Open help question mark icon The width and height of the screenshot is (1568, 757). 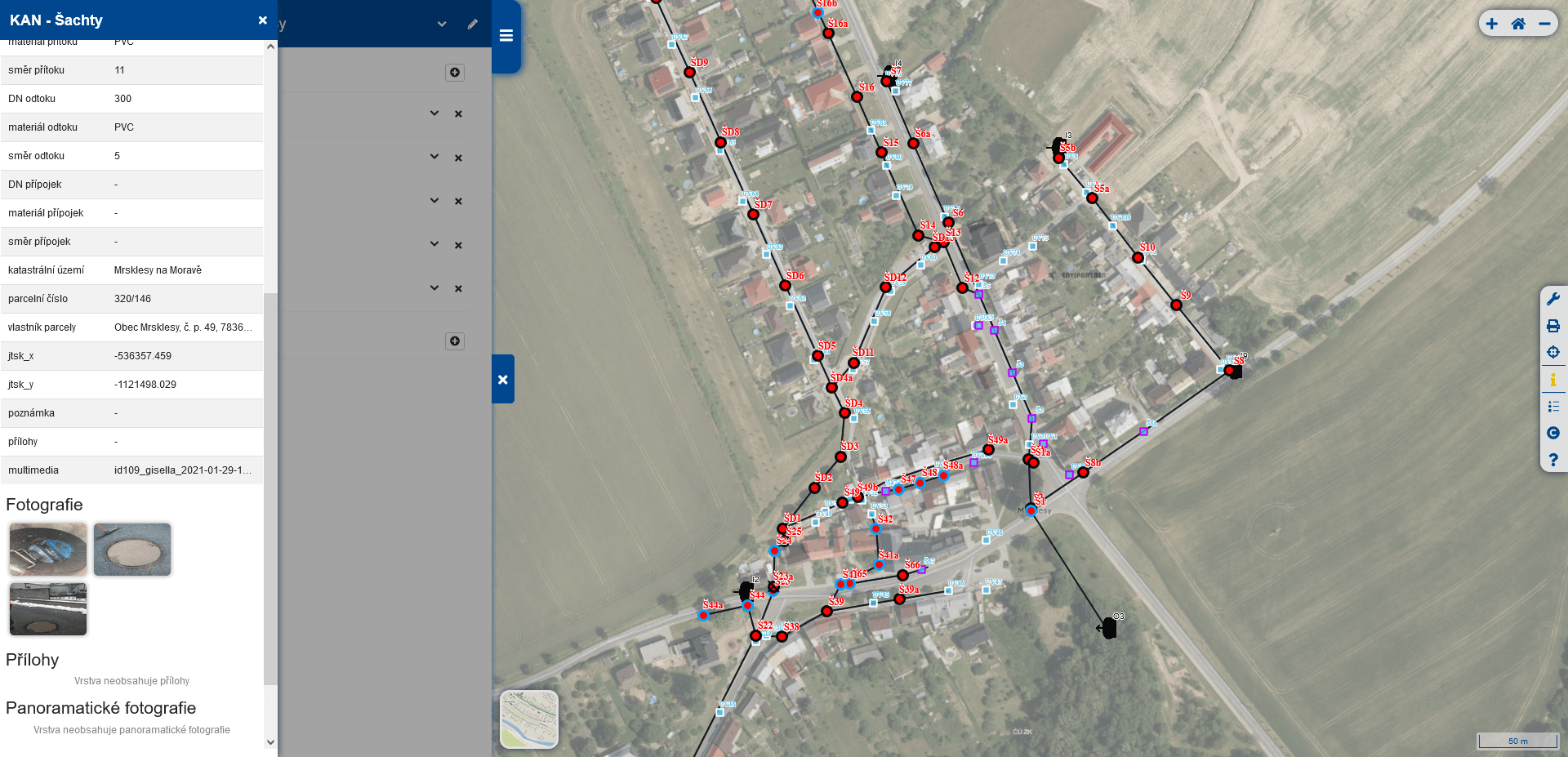click(x=1552, y=460)
